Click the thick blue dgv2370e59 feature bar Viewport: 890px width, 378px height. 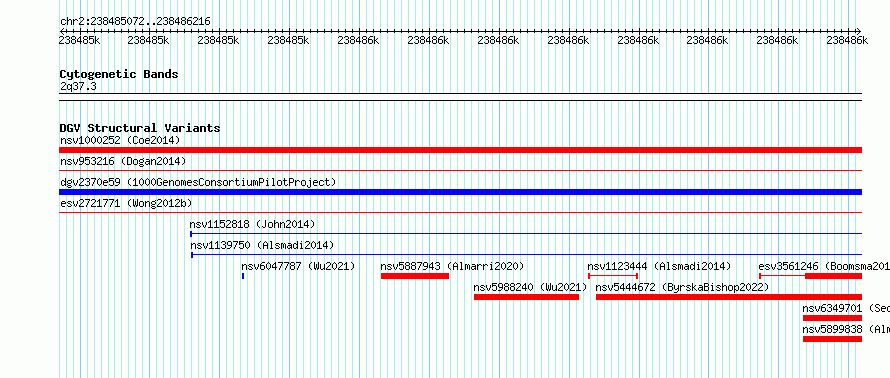[x=461, y=192]
